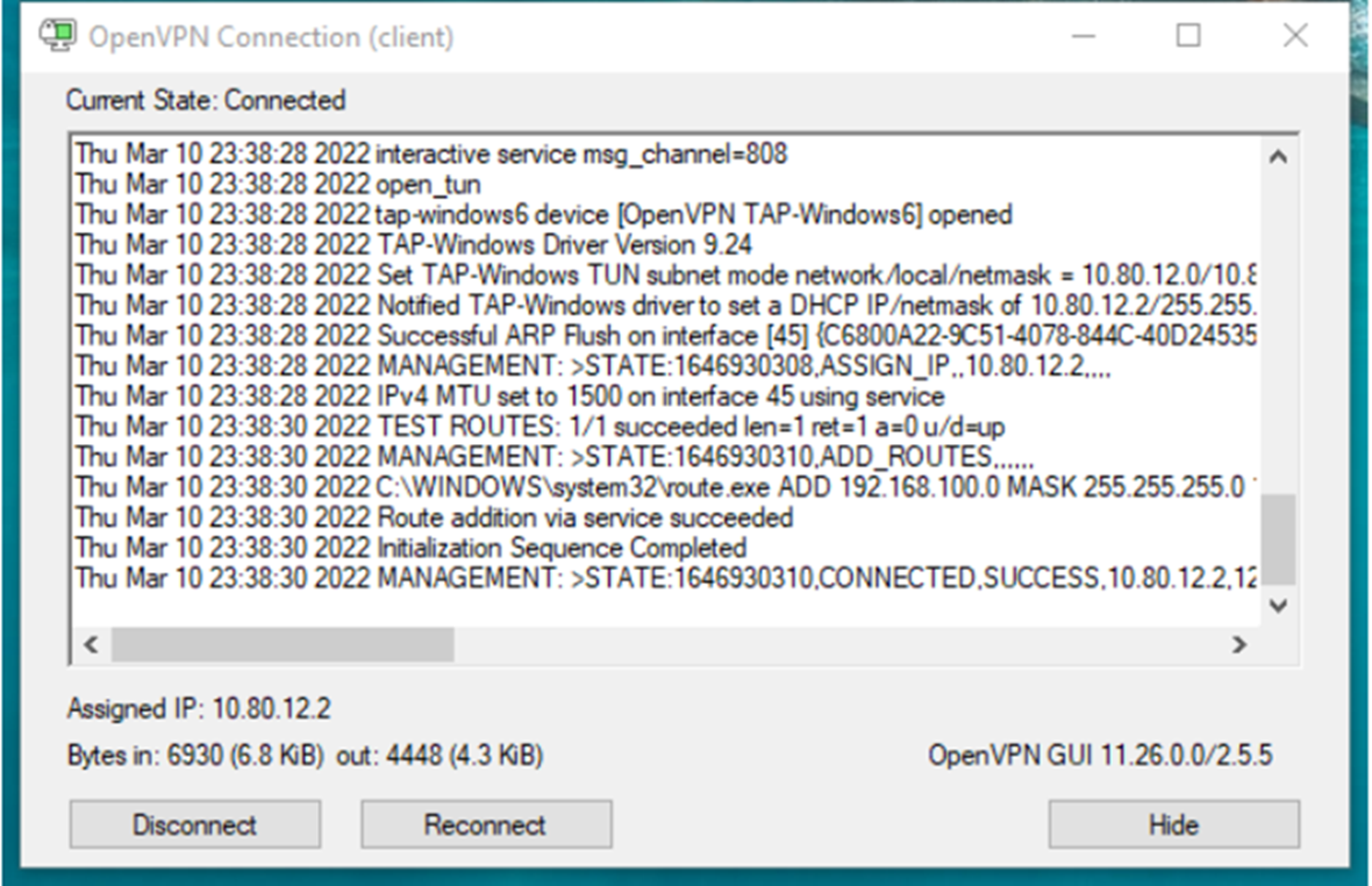Minimize the OpenVPN Connection window

click(x=1084, y=36)
